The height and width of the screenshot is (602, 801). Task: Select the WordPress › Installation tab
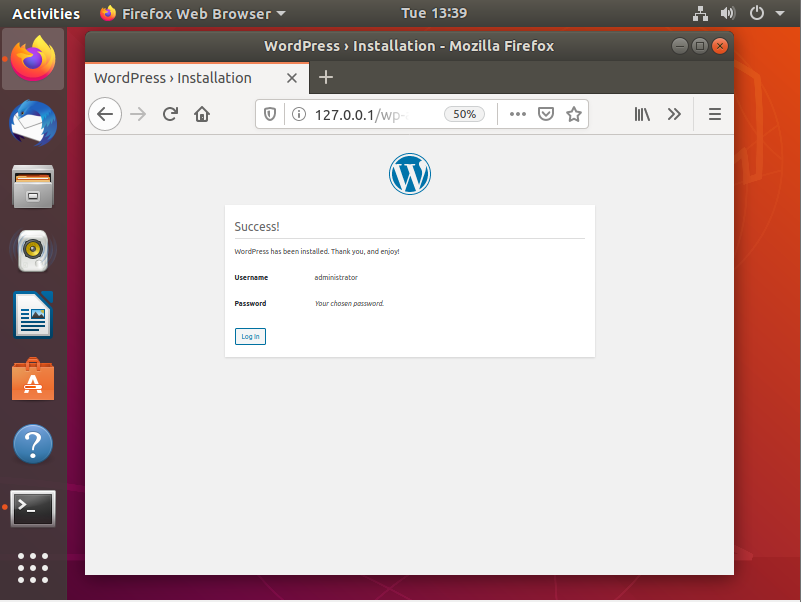click(x=197, y=78)
